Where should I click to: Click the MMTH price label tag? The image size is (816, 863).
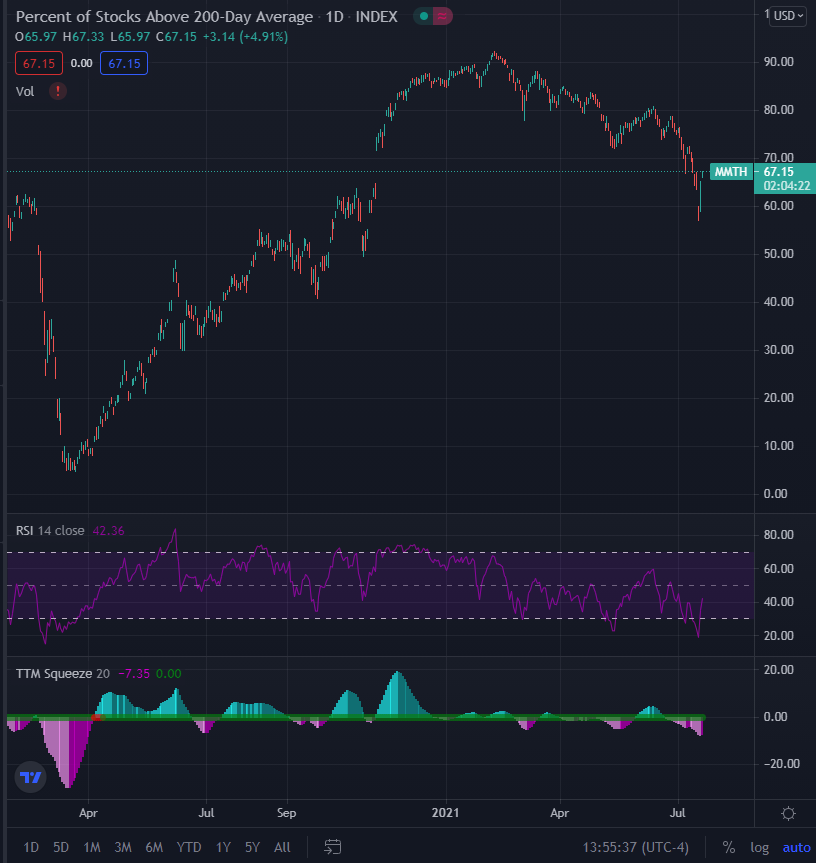(731, 172)
